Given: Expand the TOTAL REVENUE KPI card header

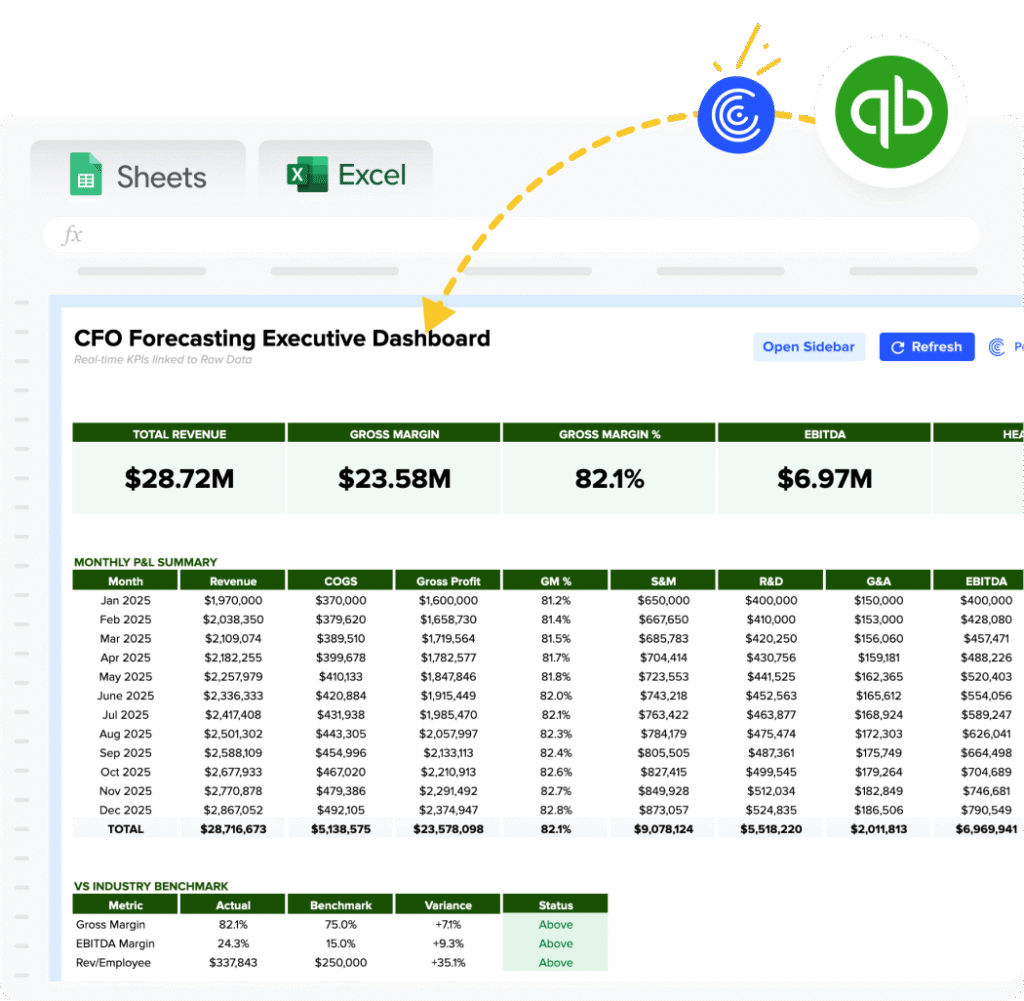Looking at the screenshot, I should pyautogui.click(x=178, y=433).
